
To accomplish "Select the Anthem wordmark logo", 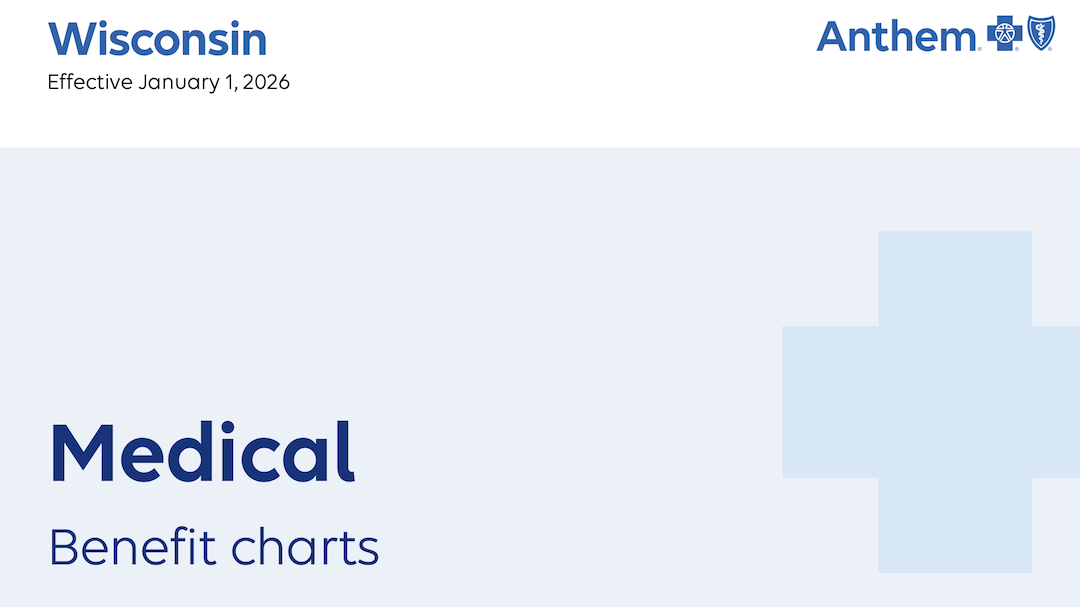I will click(895, 36).
